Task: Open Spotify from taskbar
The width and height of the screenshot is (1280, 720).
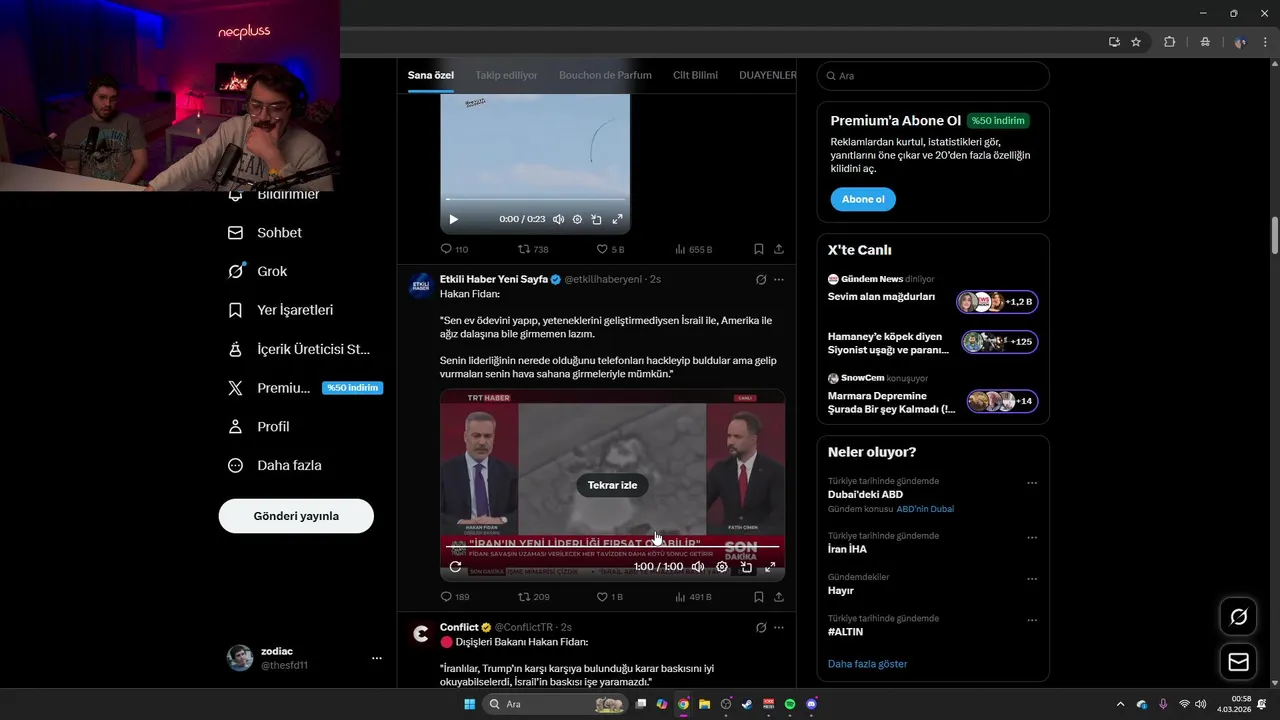Action: pyautogui.click(x=790, y=704)
